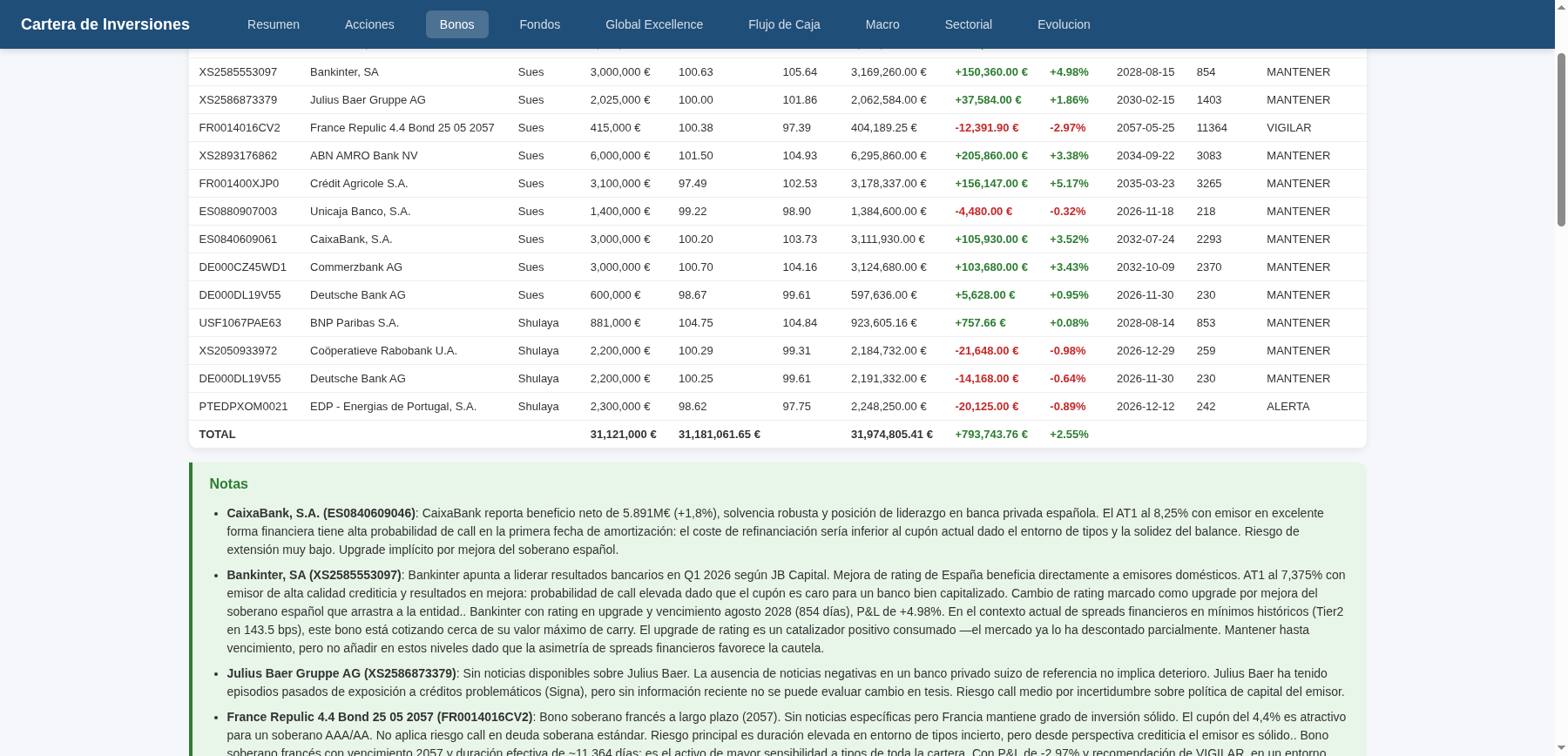View the Evolucion tab
Viewport: 1568px width, 756px height.
point(1063,24)
